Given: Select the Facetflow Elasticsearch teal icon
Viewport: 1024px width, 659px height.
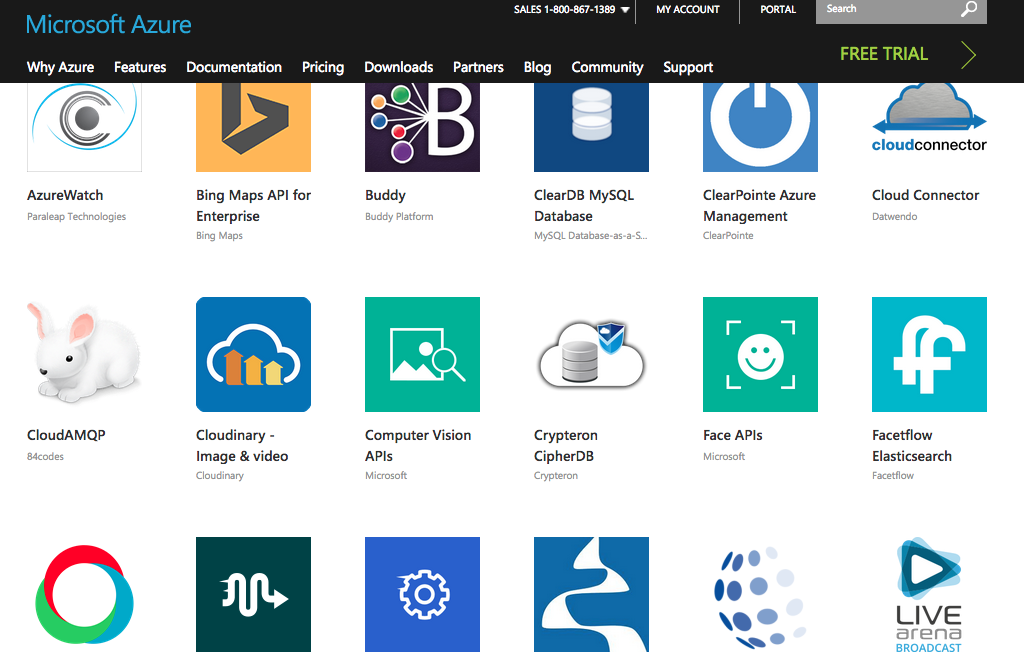Looking at the screenshot, I should click(x=929, y=354).
